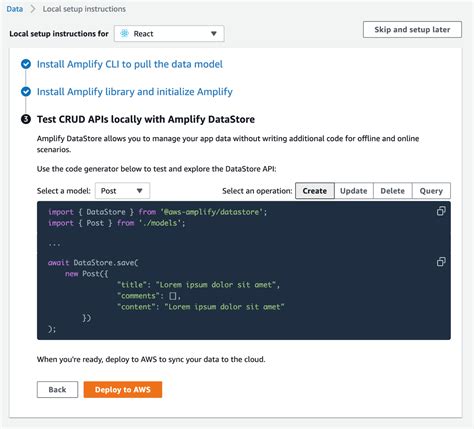This screenshot has width=474, height=429.
Task: Click the step 1 completed checkmark icon
Action: [26, 64]
